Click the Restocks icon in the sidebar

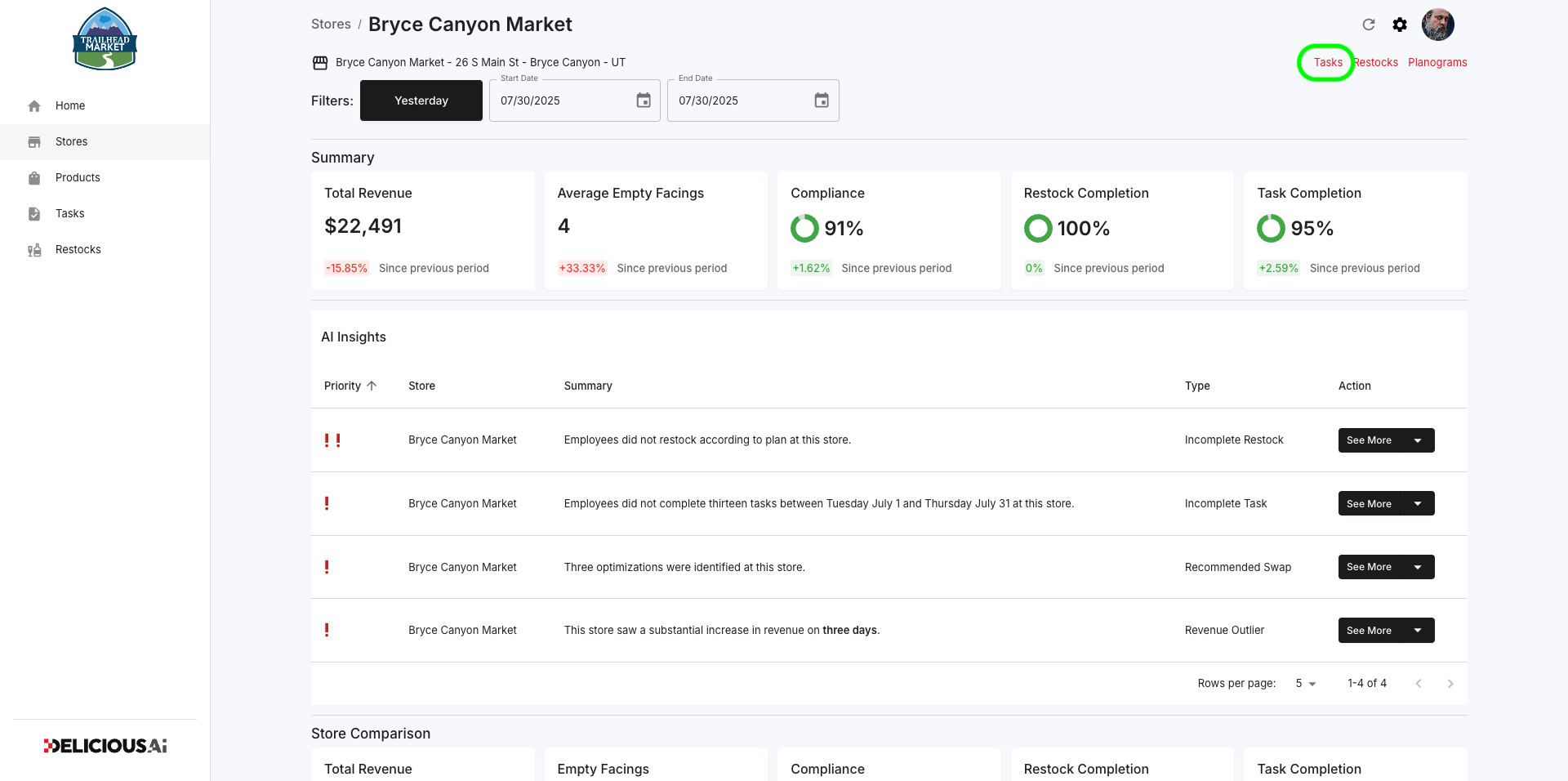pos(34,250)
